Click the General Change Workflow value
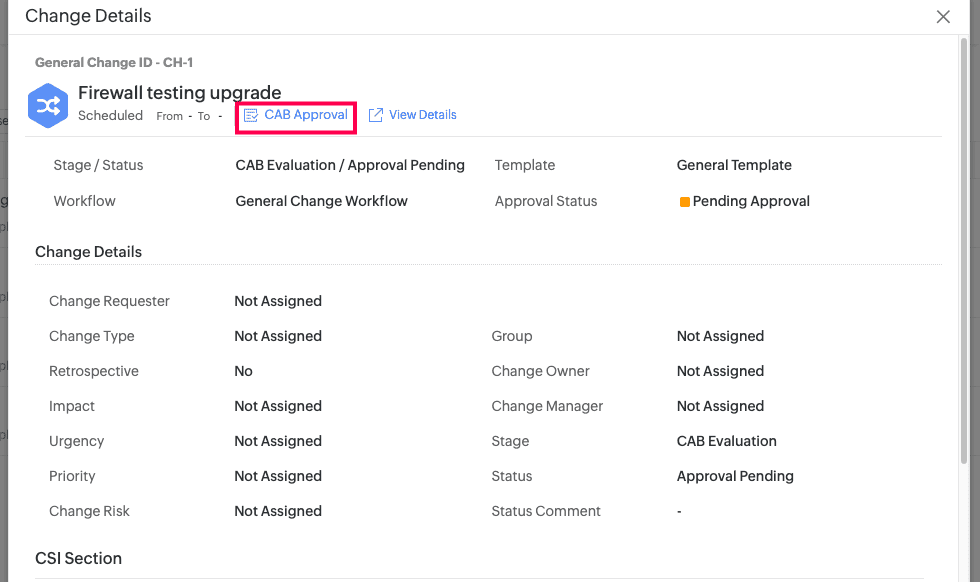The width and height of the screenshot is (980, 582). 321,201
